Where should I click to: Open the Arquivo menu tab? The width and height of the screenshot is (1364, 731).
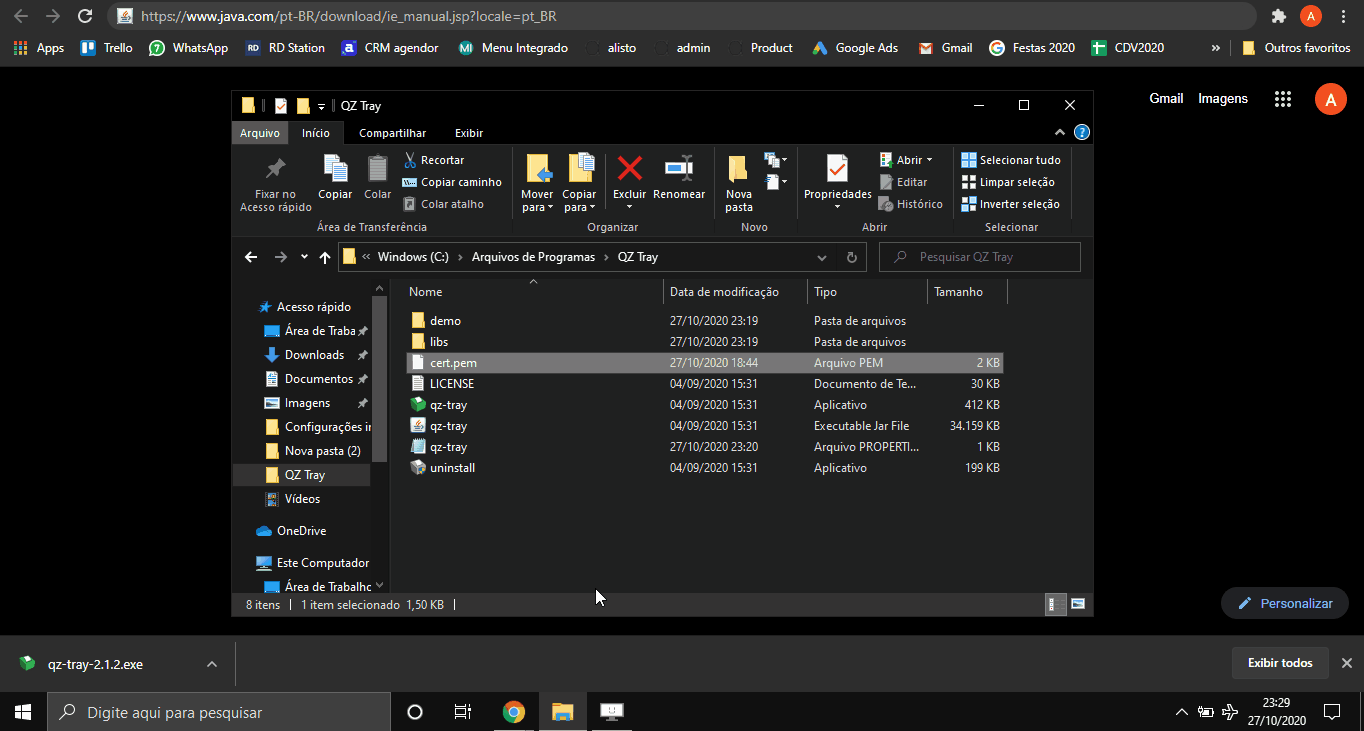[x=260, y=133]
